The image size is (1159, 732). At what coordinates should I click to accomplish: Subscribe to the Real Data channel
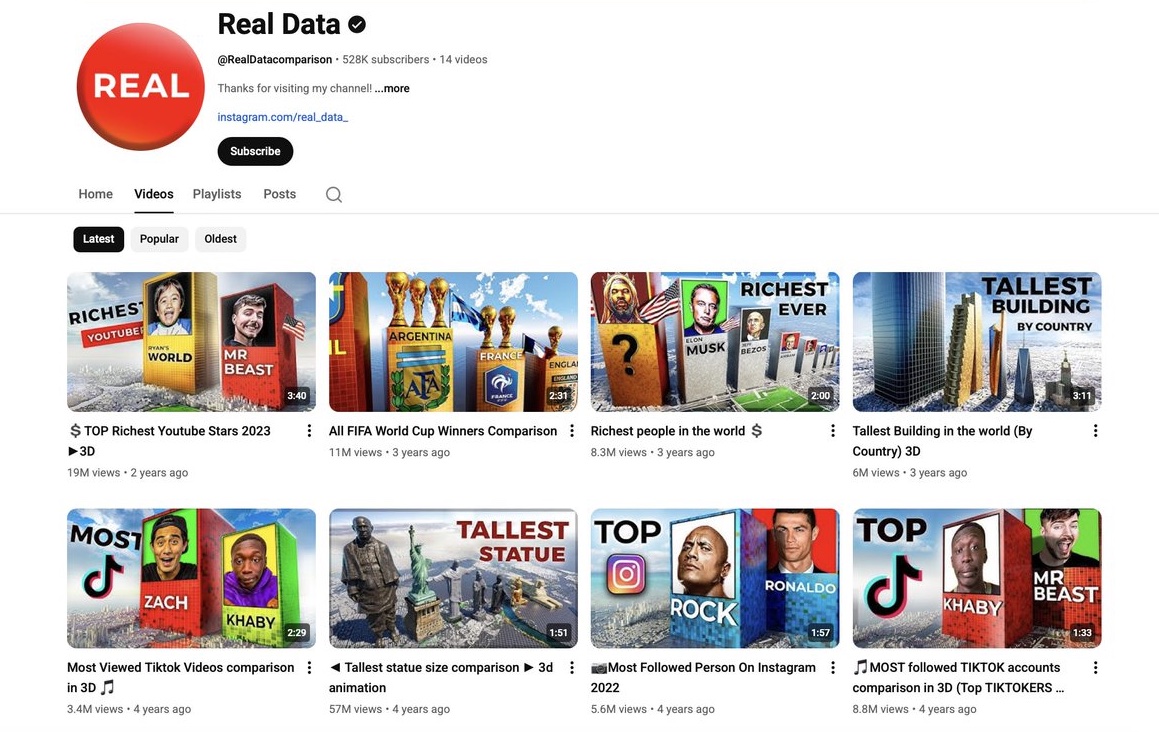(x=255, y=151)
